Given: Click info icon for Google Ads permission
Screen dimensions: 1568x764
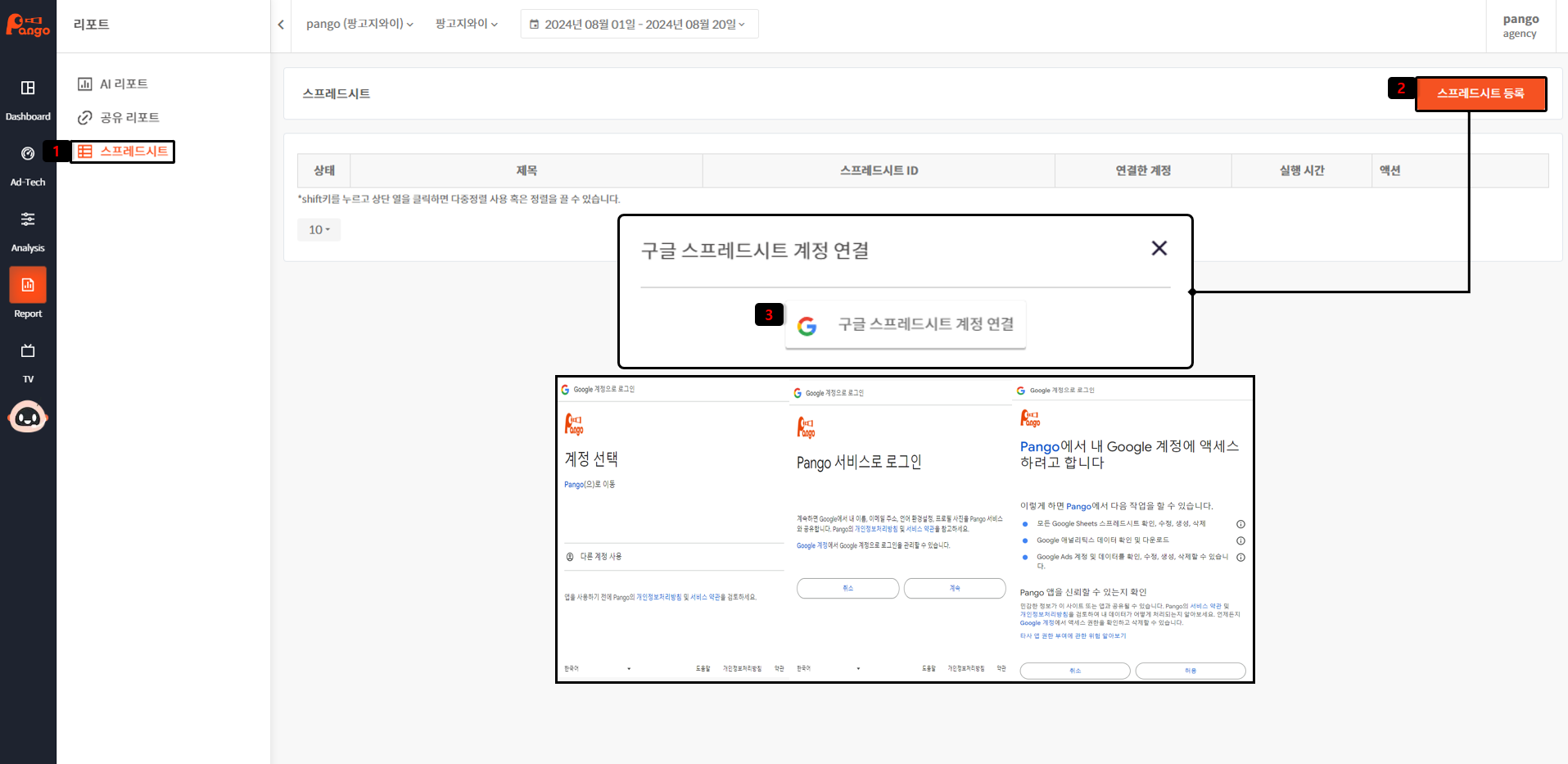Looking at the screenshot, I should tap(1240, 558).
